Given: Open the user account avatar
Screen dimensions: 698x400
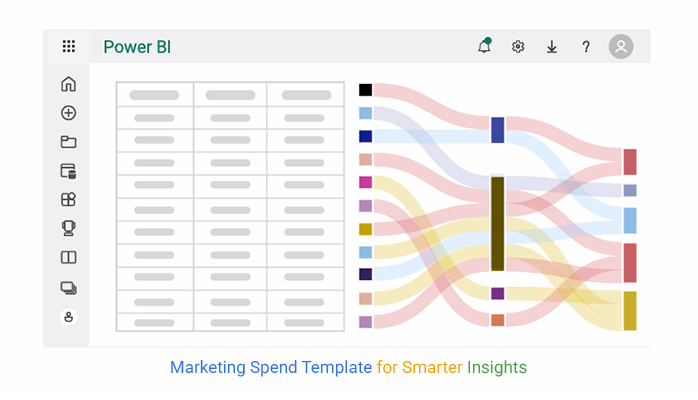Looking at the screenshot, I should (x=621, y=46).
